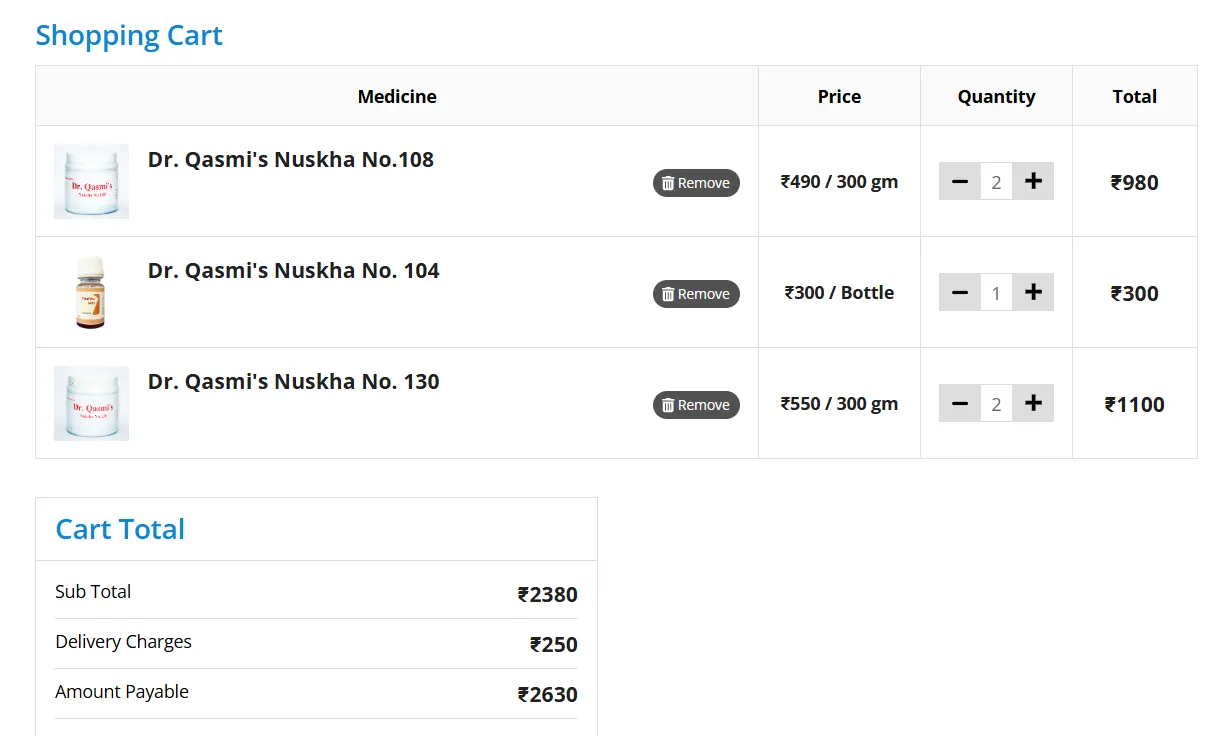The height and width of the screenshot is (736, 1214).
Task: Click the Nuskha No.108 product thumbnail
Action: [x=91, y=181]
